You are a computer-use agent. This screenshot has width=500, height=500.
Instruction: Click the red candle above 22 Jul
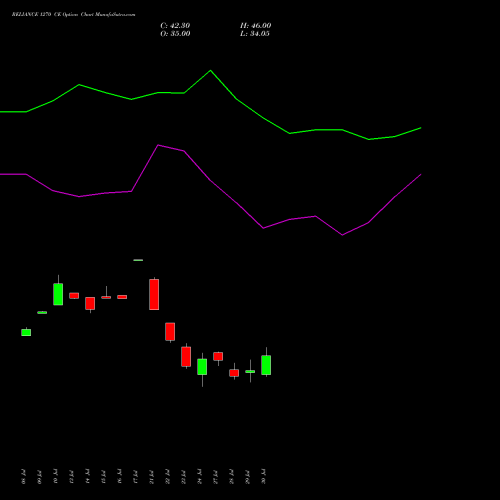(x=170, y=332)
